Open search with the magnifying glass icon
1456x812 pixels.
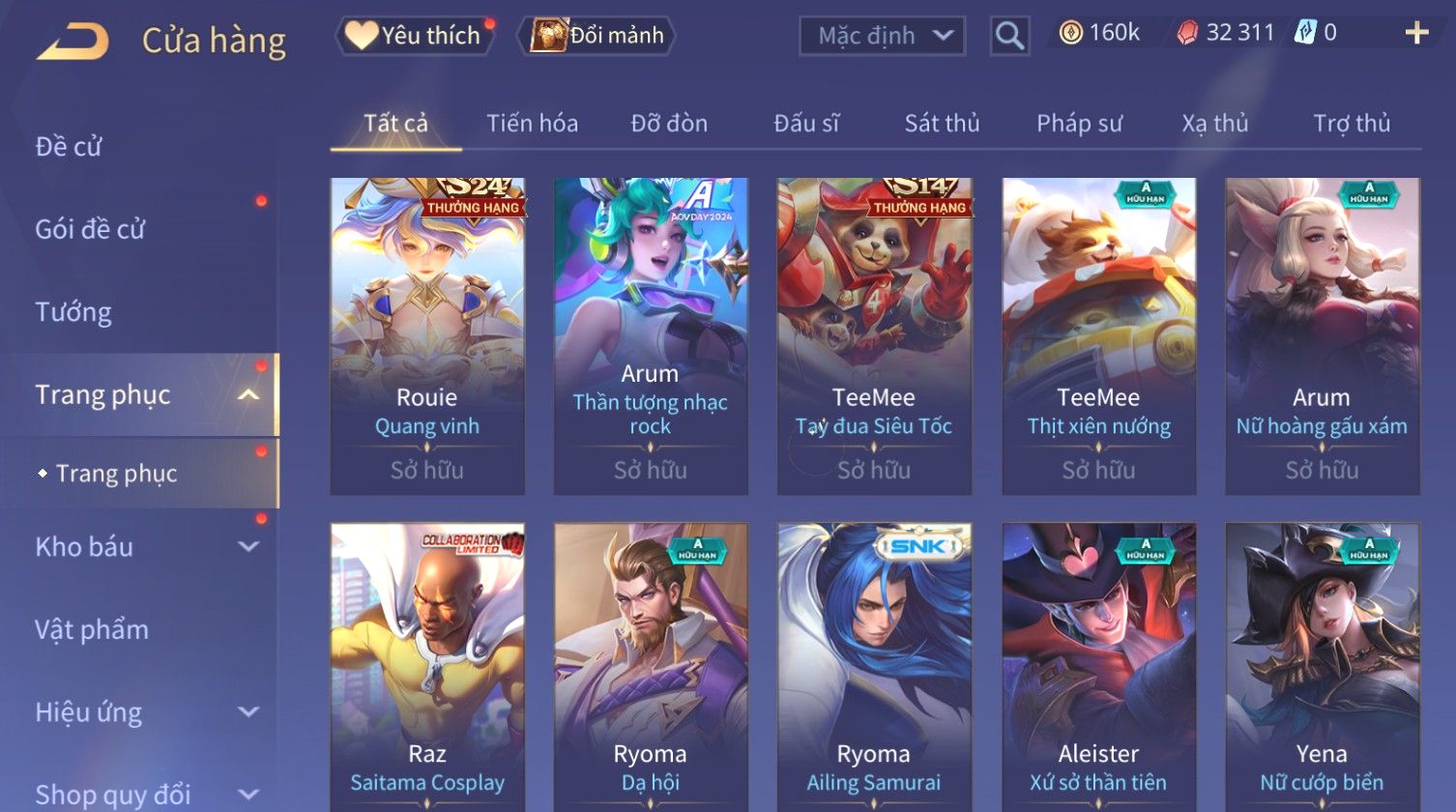[x=1009, y=37]
